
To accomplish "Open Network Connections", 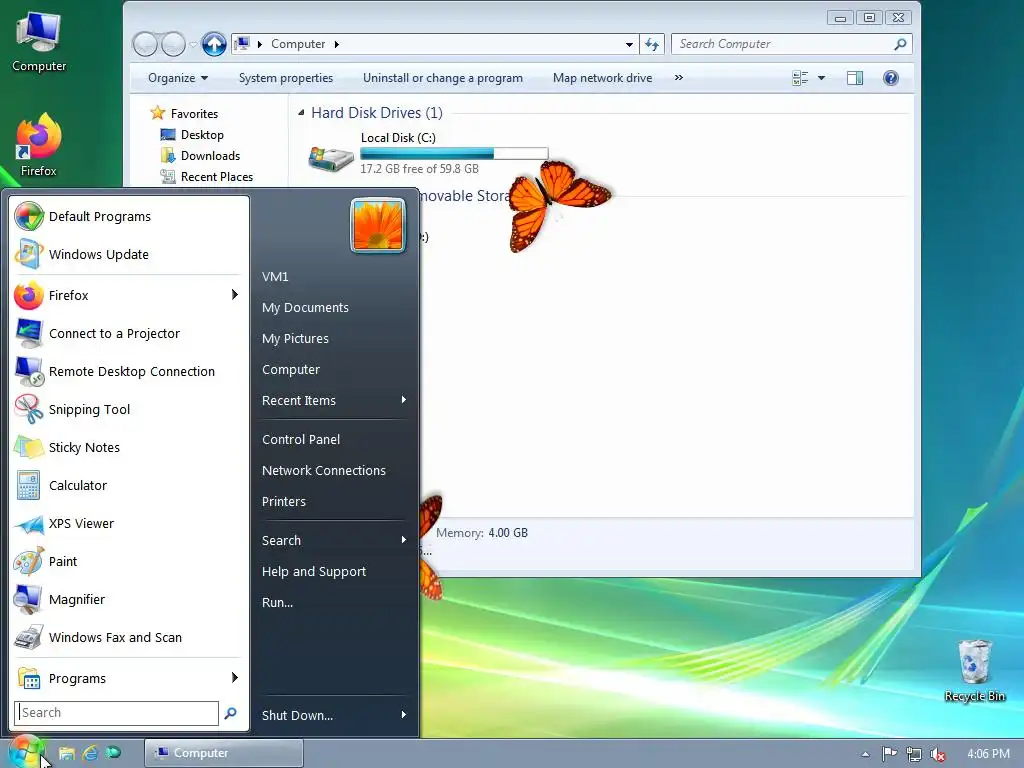I will coord(324,470).
